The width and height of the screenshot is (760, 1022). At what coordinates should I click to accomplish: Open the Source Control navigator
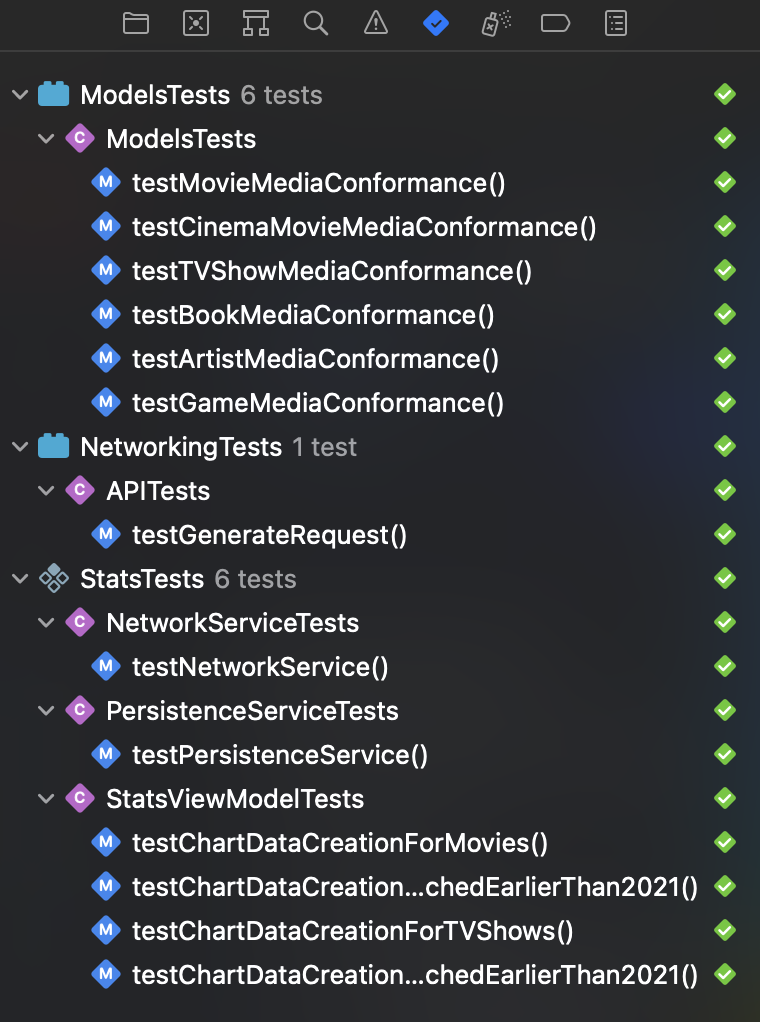tap(196, 23)
